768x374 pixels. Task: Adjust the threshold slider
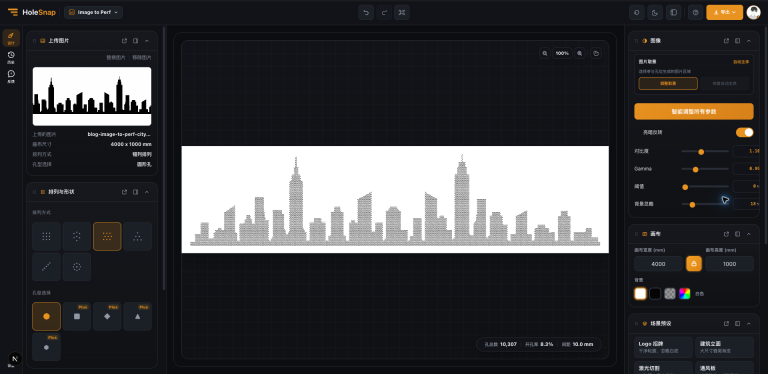705,187
